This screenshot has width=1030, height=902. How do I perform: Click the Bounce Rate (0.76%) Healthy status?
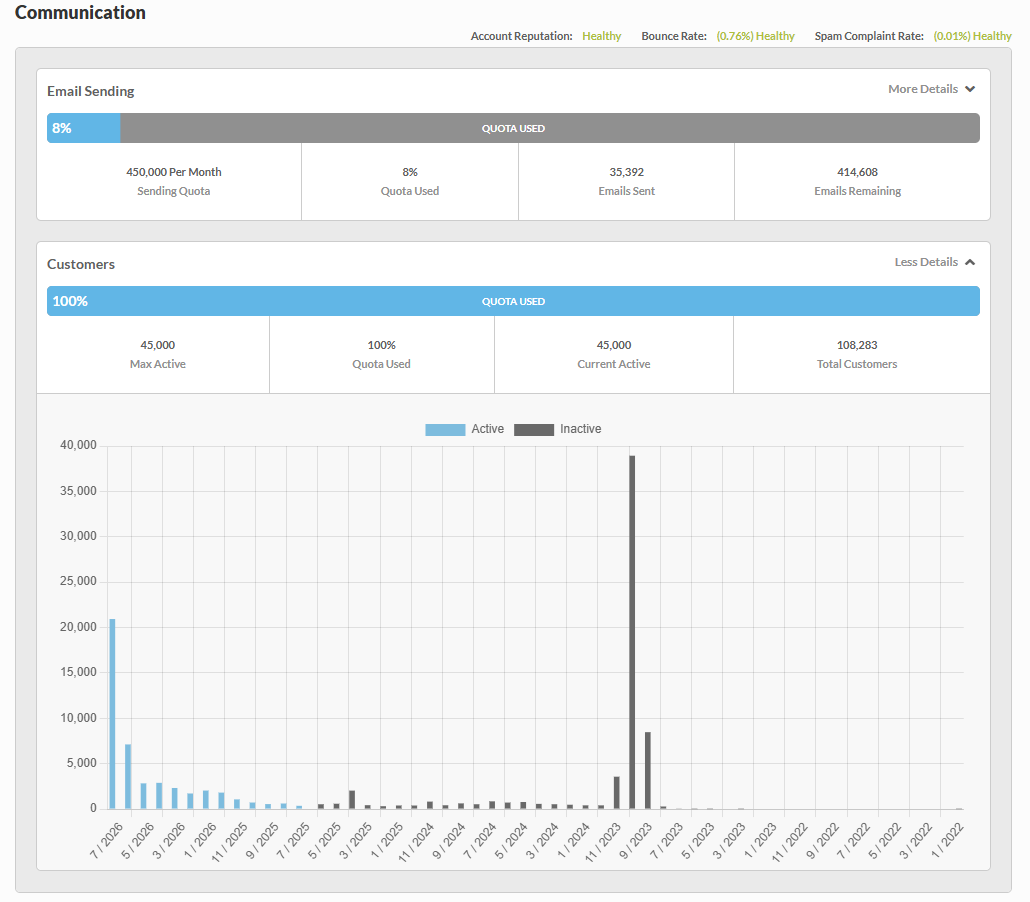click(x=755, y=36)
